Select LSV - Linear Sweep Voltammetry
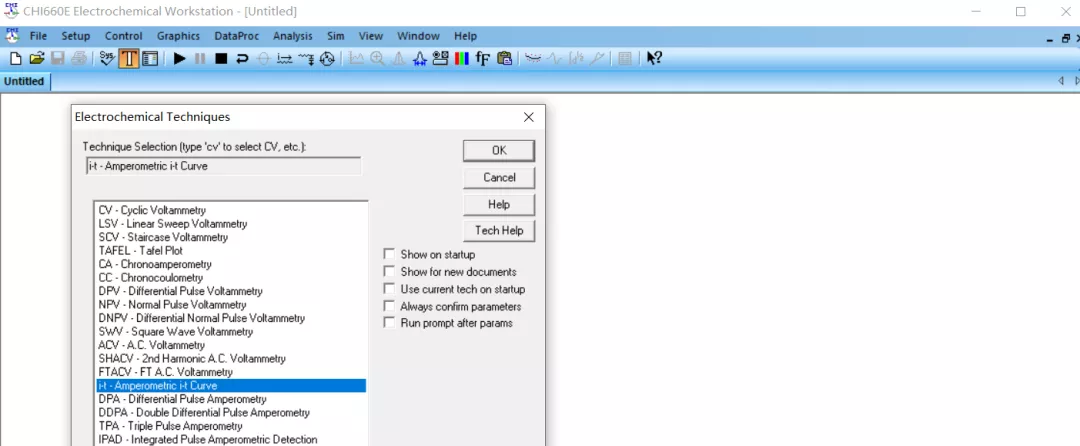Viewport: 1080px width, 446px height. (231, 224)
